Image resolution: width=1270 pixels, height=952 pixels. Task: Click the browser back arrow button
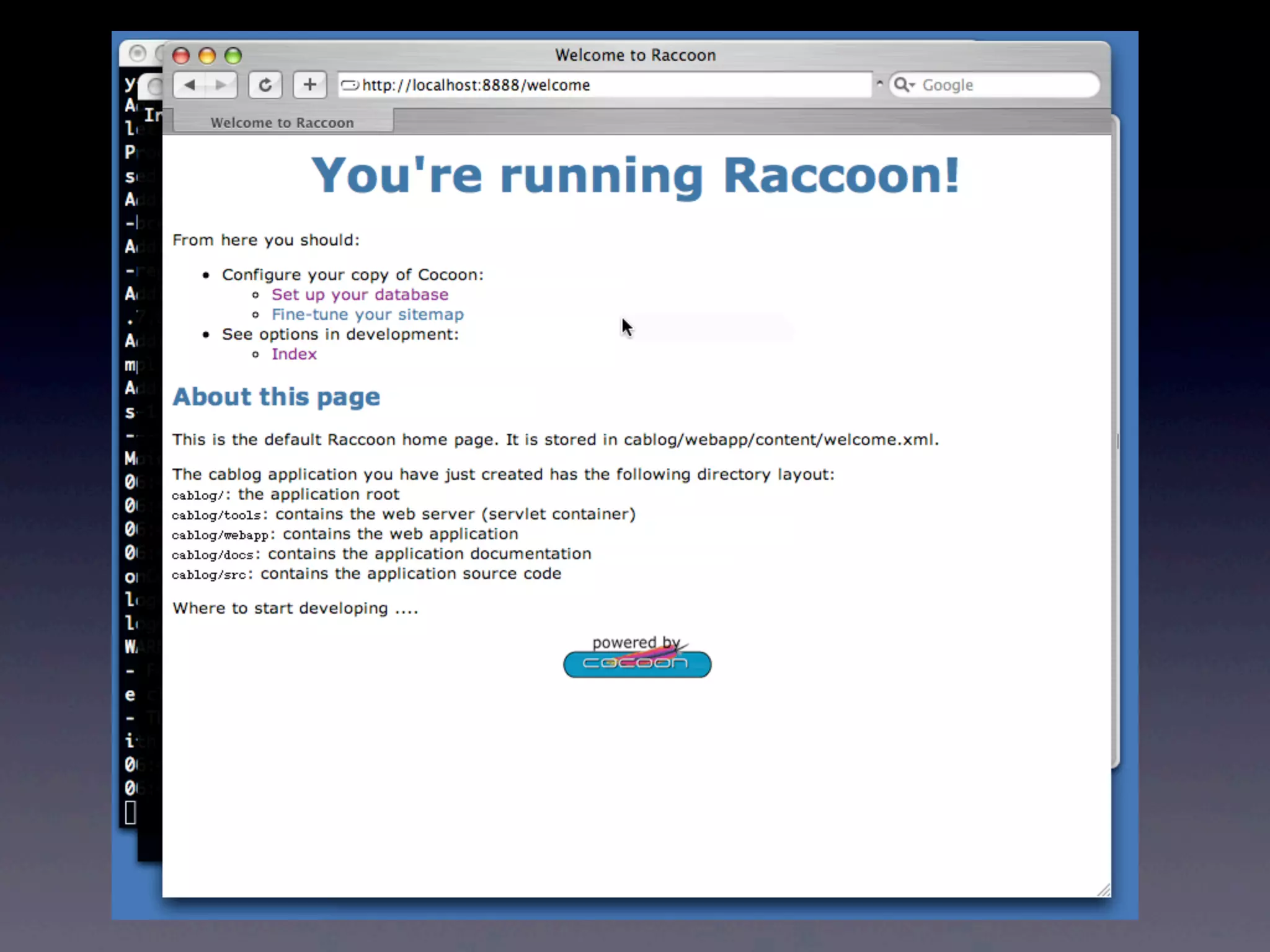coord(190,85)
